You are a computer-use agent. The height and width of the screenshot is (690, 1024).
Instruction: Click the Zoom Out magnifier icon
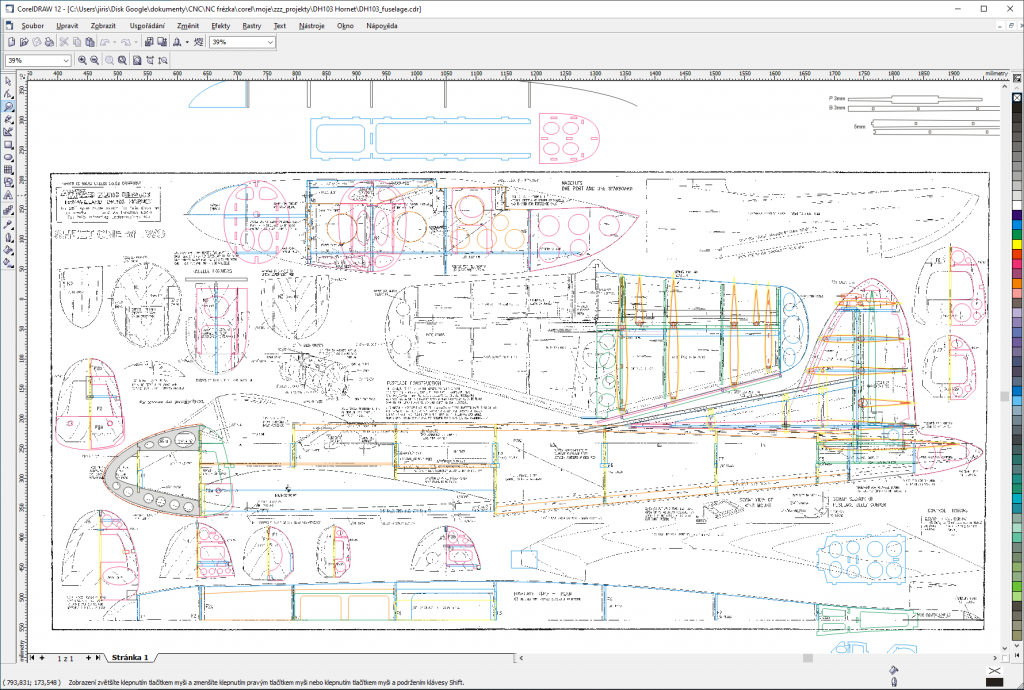[x=95, y=60]
